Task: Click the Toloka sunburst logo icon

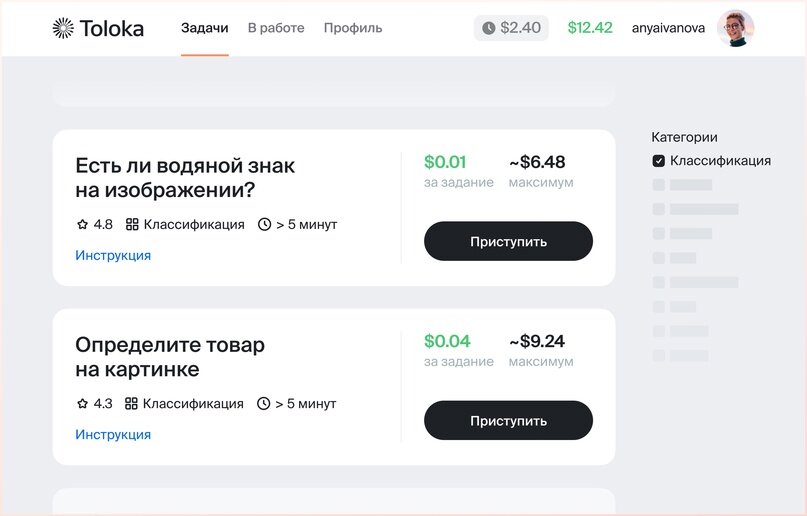Action: (x=63, y=28)
